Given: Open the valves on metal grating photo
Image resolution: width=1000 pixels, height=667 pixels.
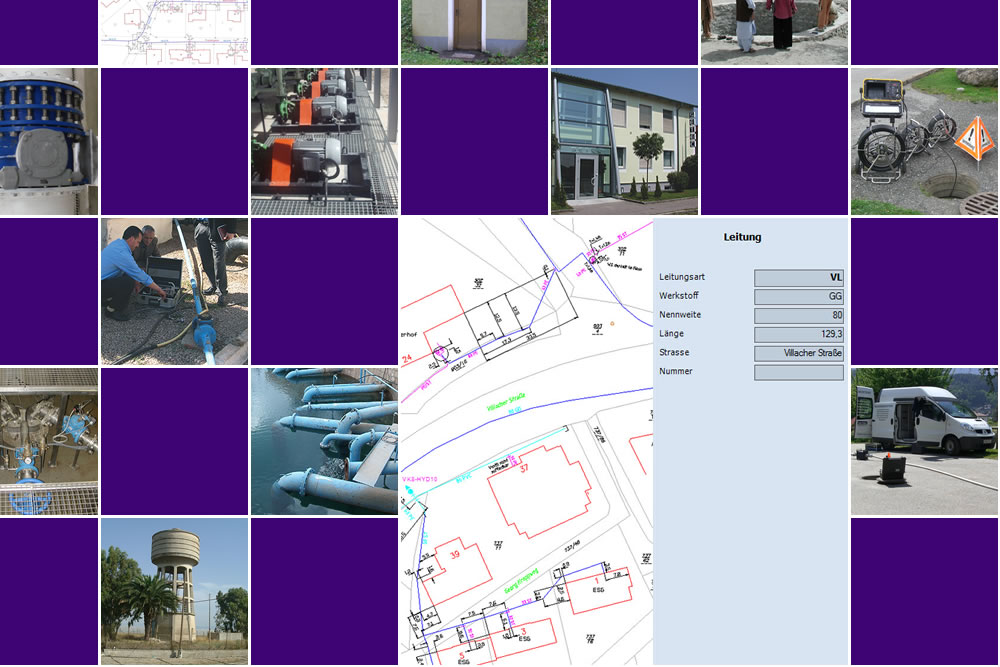Looking at the screenshot, I should [49, 441].
